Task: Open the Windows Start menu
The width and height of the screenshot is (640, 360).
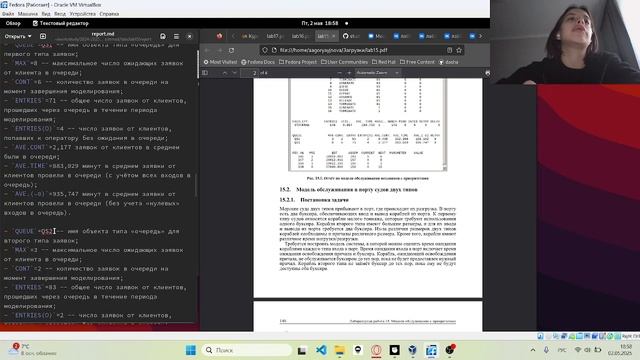Action: coord(191,350)
